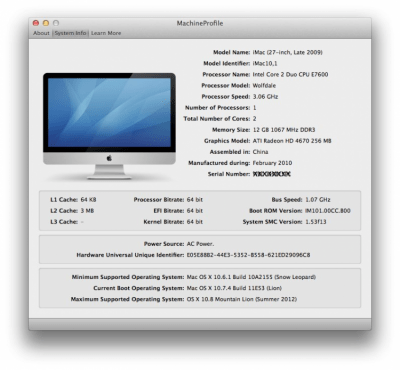Click the Apple logo on the iMac

109,158
